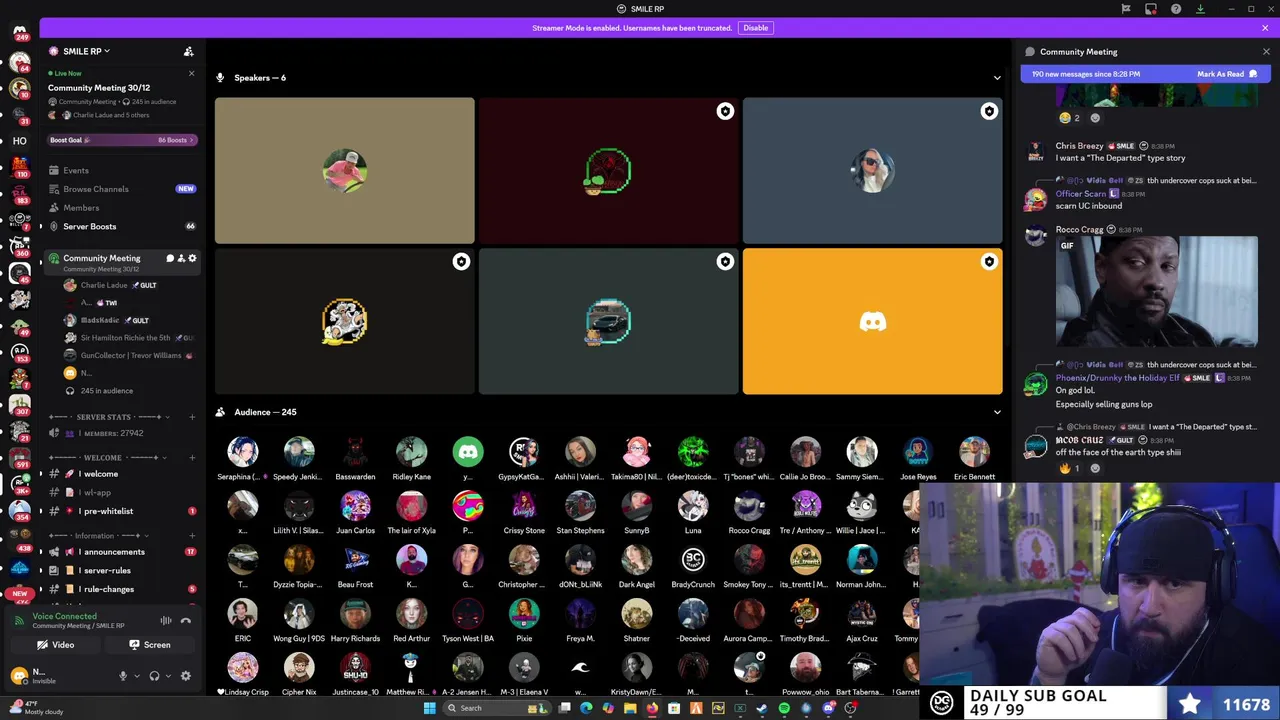Viewport: 1280px width, 720px height.
Task: Close the Community Meeting chat panel
Action: click(1266, 52)
